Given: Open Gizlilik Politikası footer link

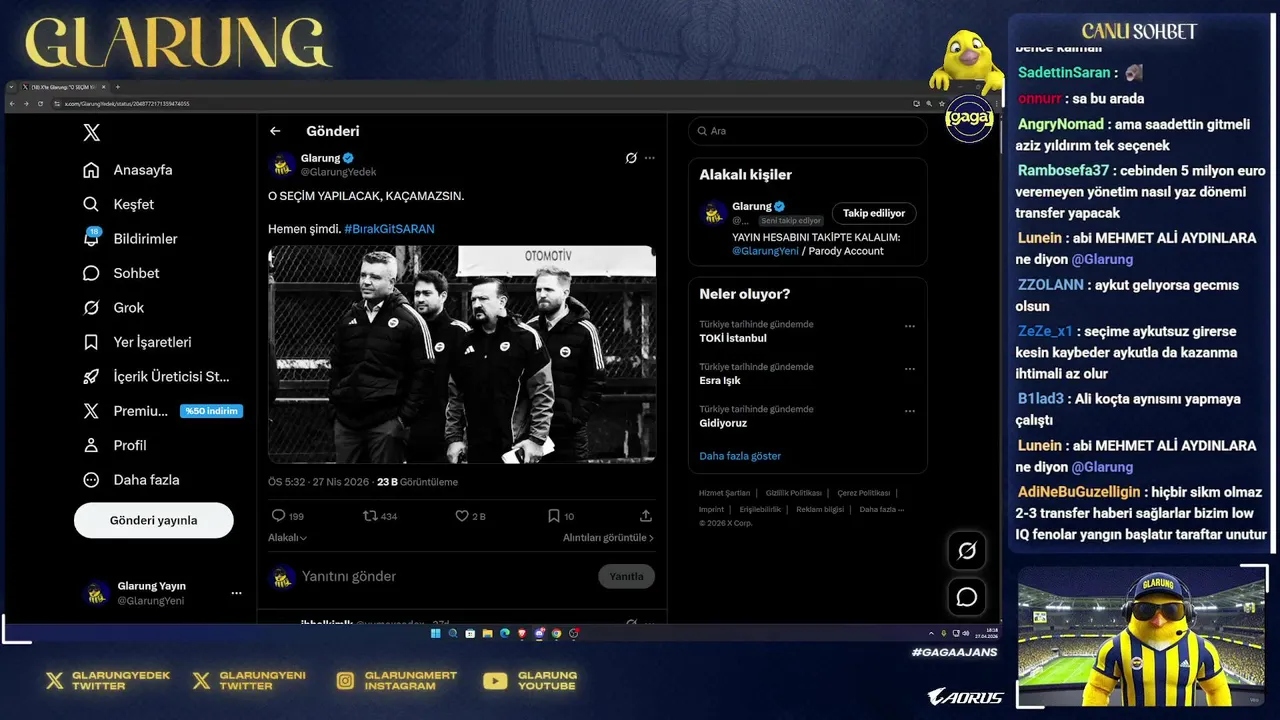Looking at the screenshot, I should click(794, 493).
